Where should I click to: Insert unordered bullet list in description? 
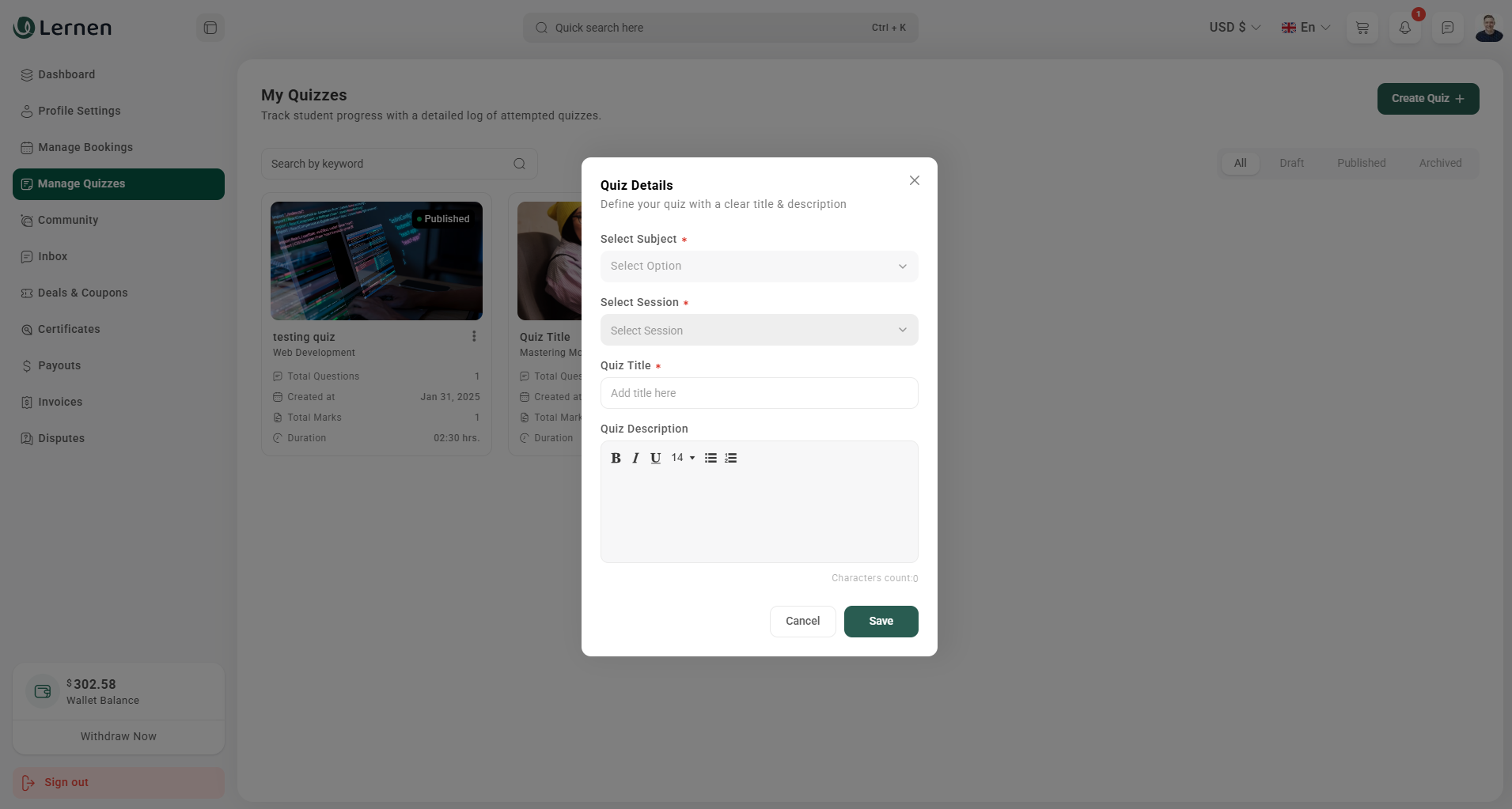coord(711,458)
